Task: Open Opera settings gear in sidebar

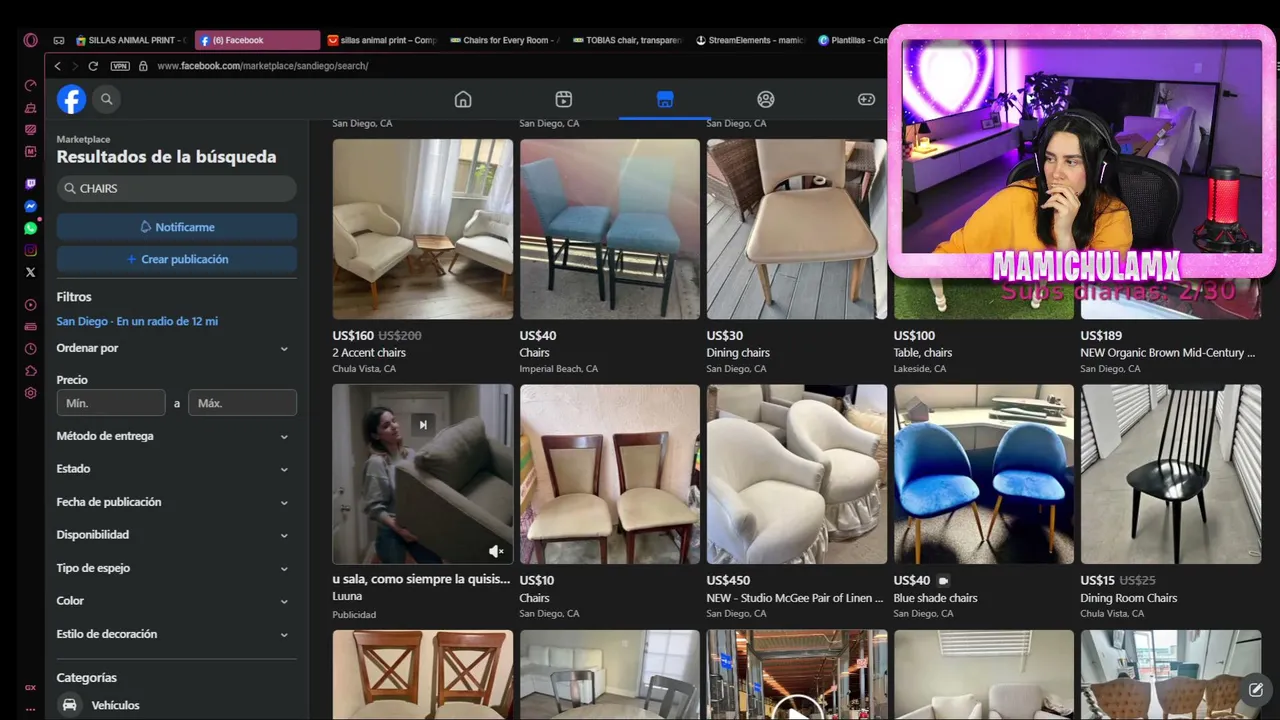Action: click(x=31, y=393)
